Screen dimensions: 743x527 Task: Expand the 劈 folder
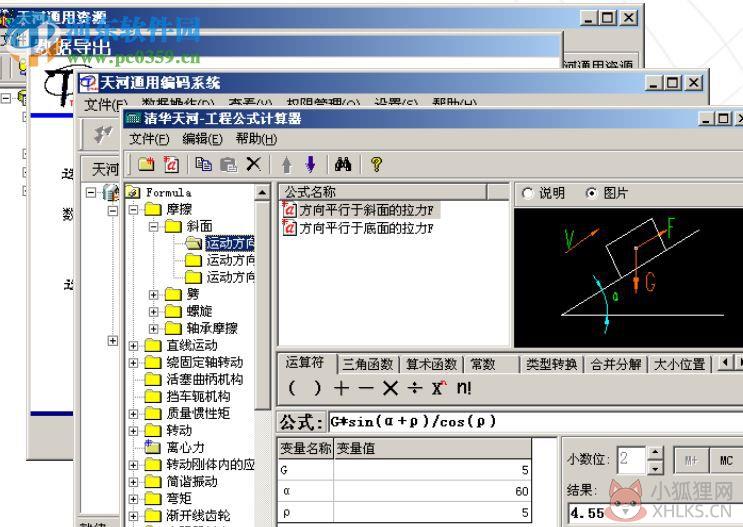[x=153, y=294]
